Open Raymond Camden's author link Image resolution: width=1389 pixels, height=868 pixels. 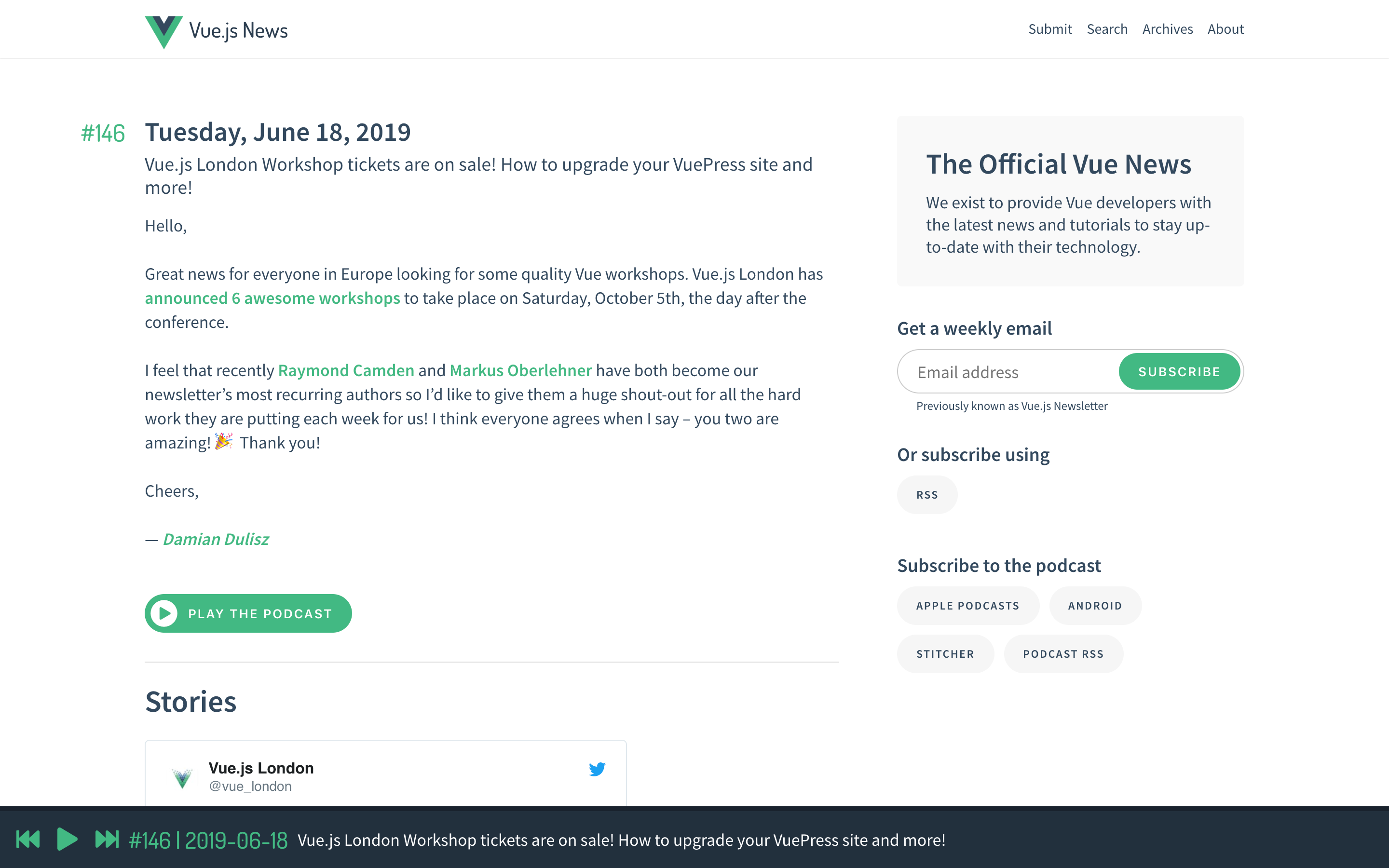pyautogui.click(x=346, y=370)
